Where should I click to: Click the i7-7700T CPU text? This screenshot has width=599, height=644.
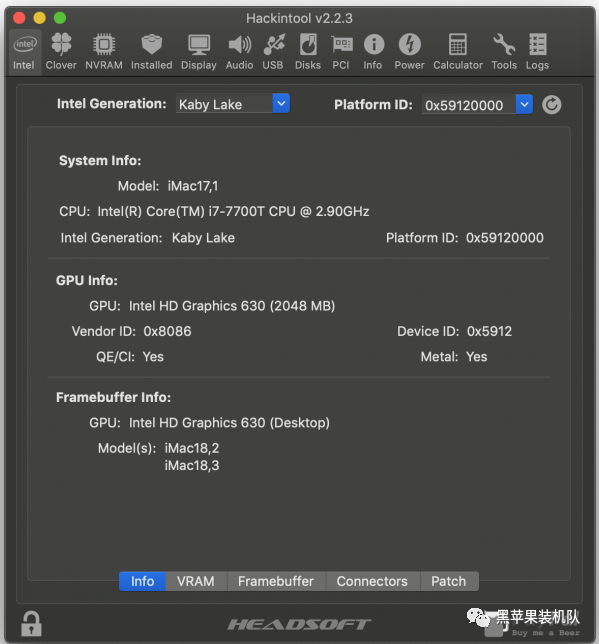tap(233, 212)
